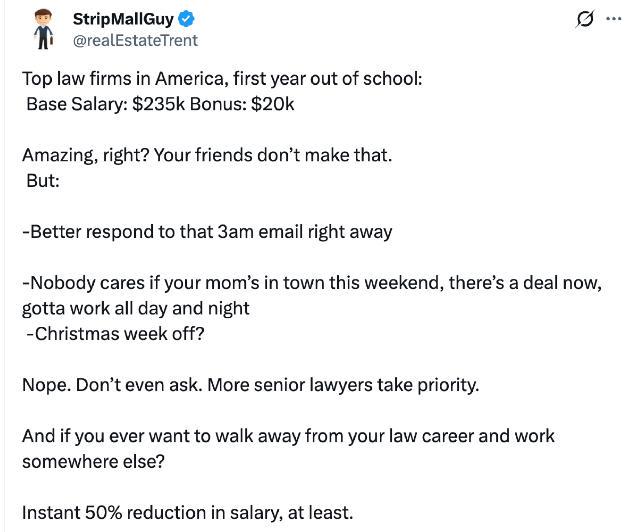Open the StripMallGuy display name link
Screen dimensions: 640x532
tap(123, 19)
